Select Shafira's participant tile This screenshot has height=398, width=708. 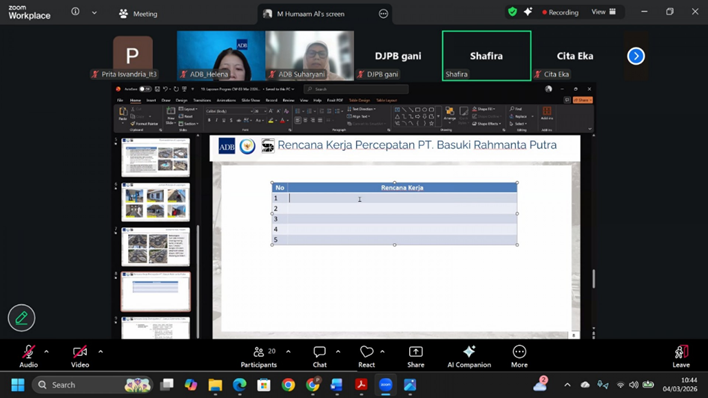[486, 56]
